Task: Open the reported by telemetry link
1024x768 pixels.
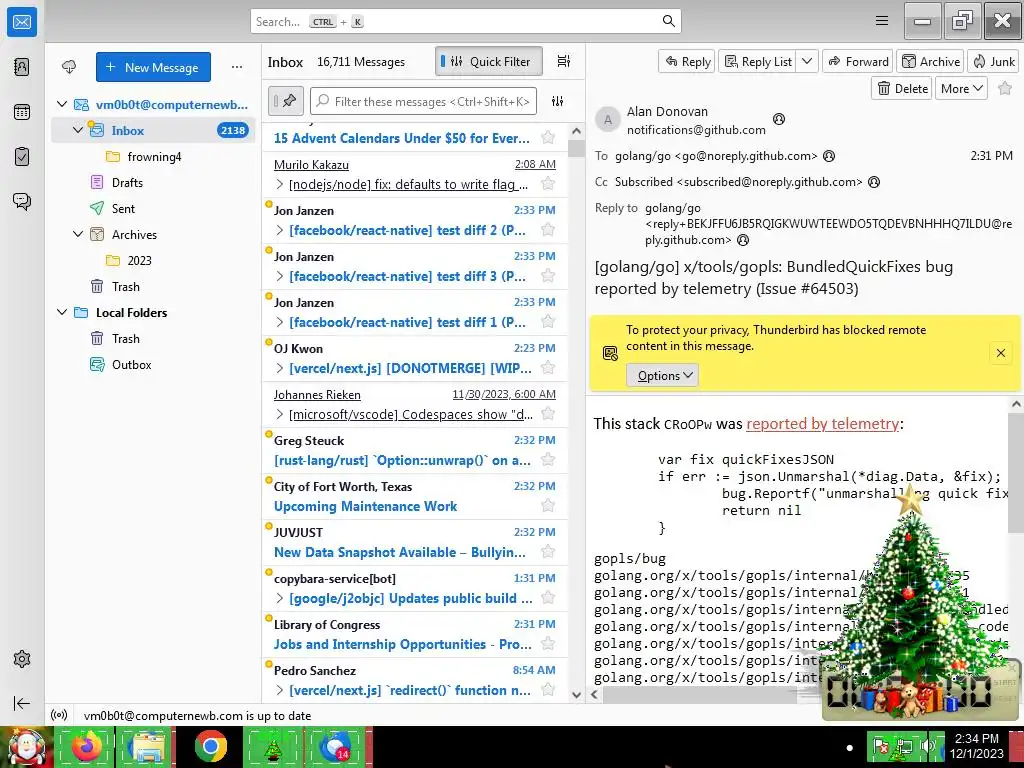Action: tap(822, 424)
